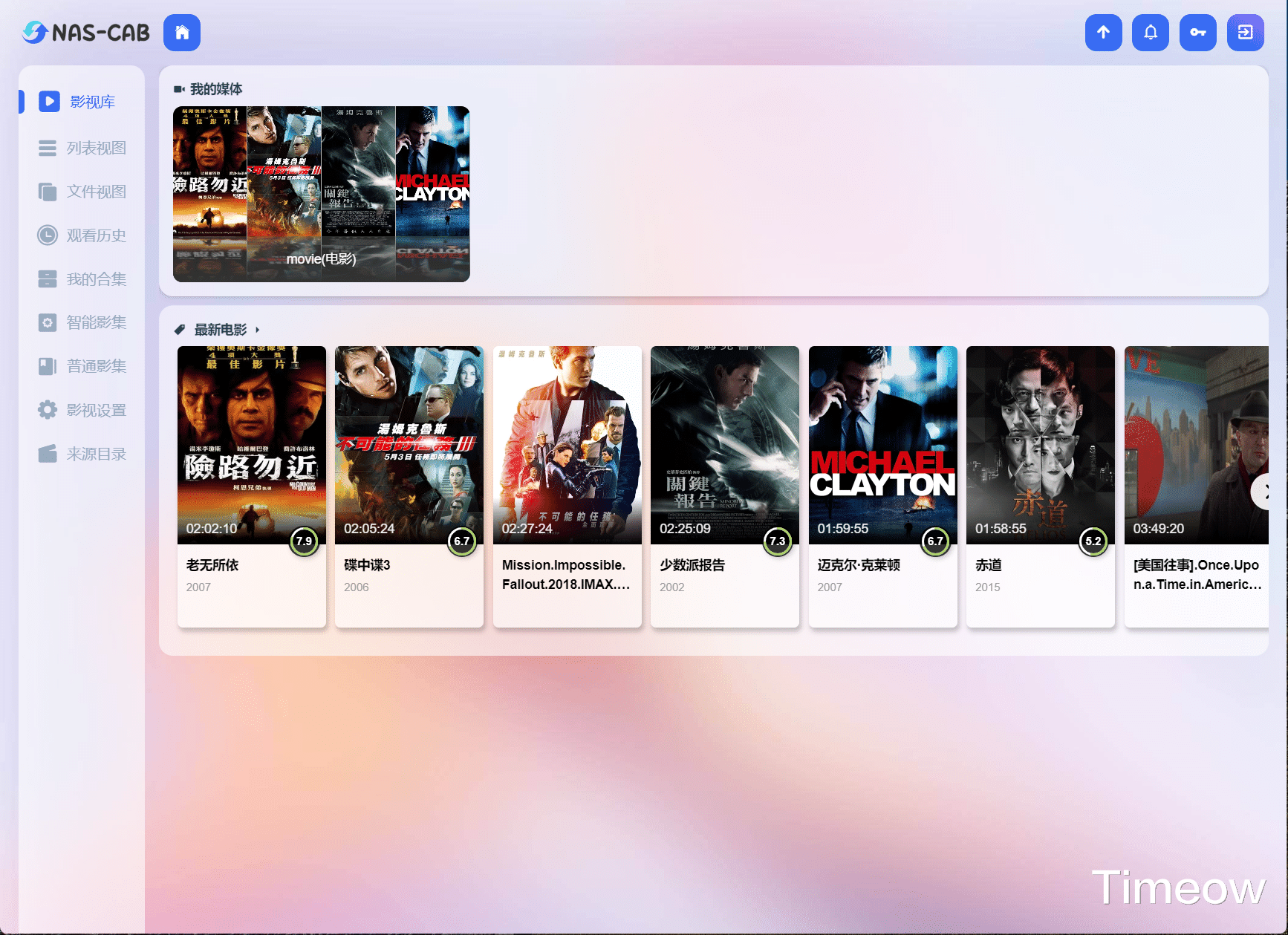Click the tag icon beside 最新电影
This screenshot has height=935, width=1288.
pyautogui.click(x=180, y=330)
